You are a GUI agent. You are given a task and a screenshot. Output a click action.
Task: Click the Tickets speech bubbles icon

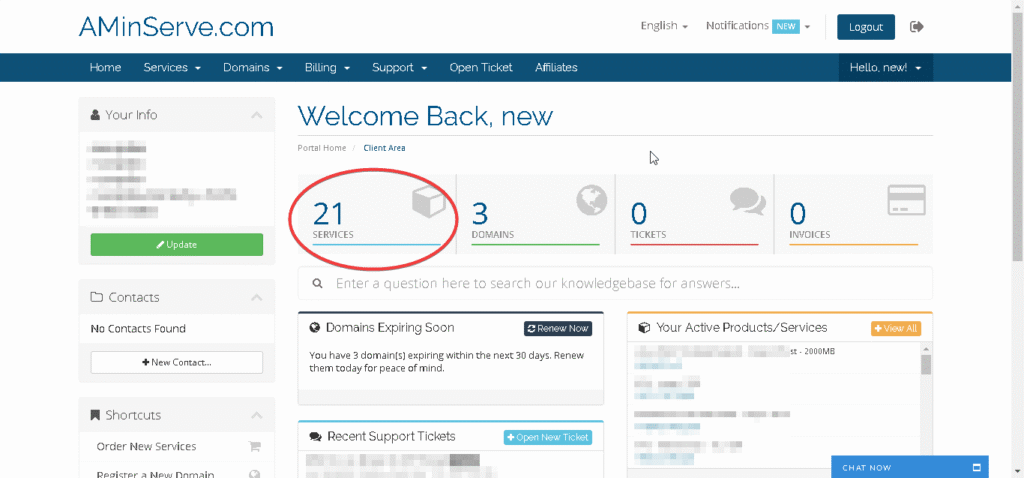tap(747, 201)
